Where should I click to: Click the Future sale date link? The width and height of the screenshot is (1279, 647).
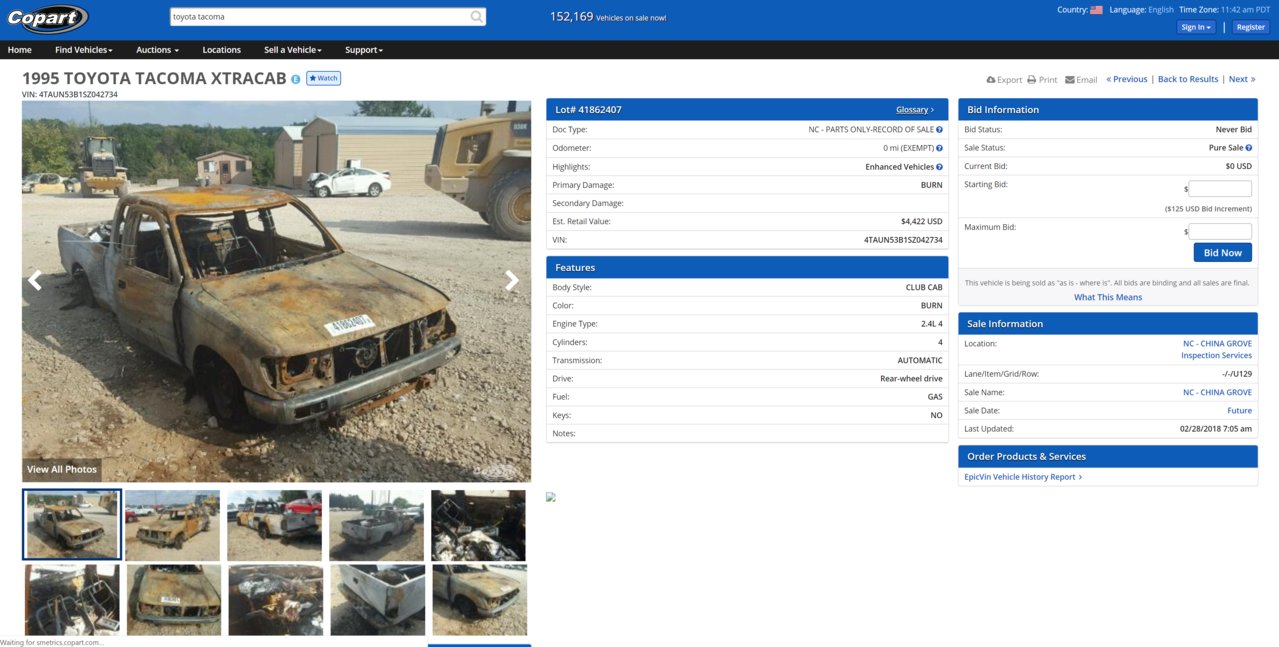point(1239,410)
